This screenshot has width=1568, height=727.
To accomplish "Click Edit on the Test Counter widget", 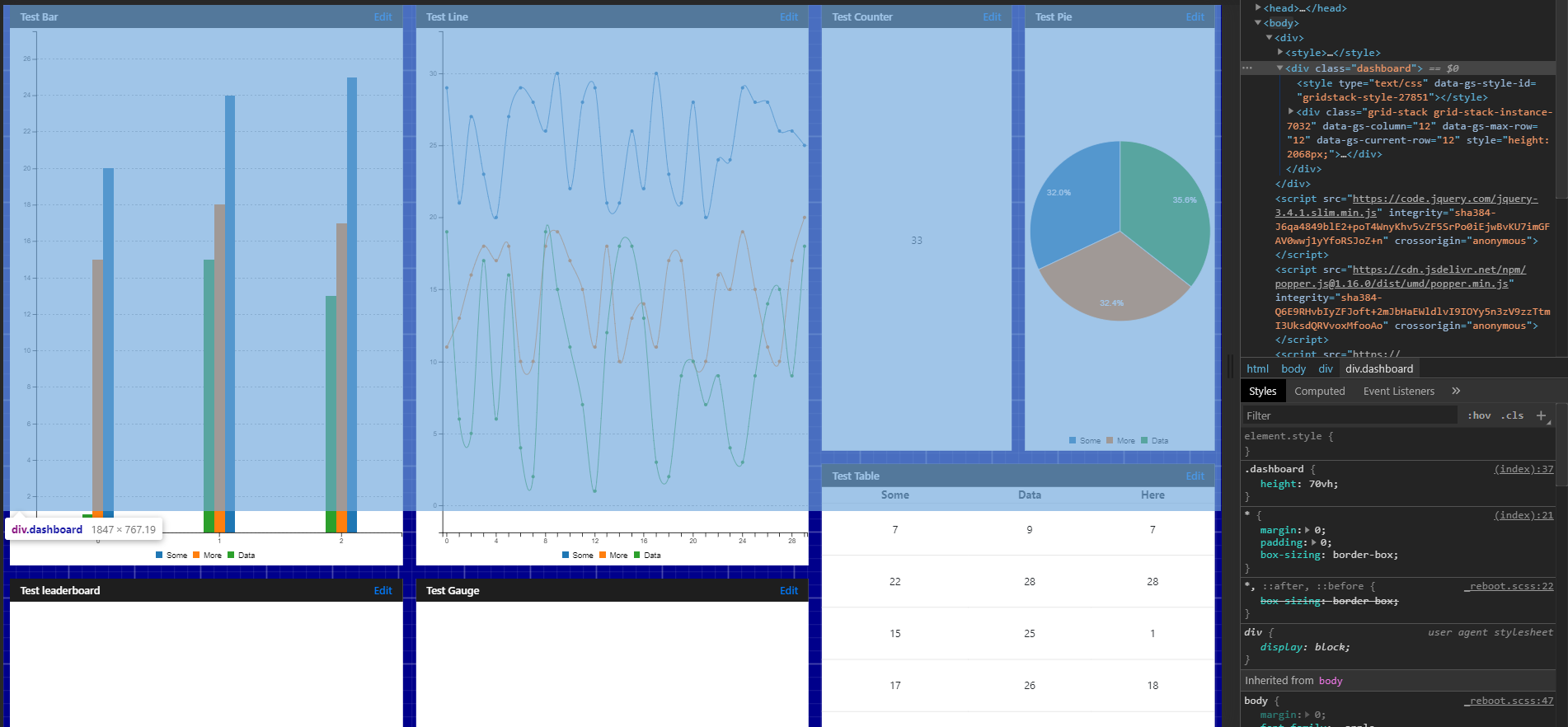I will pos(992,16).
